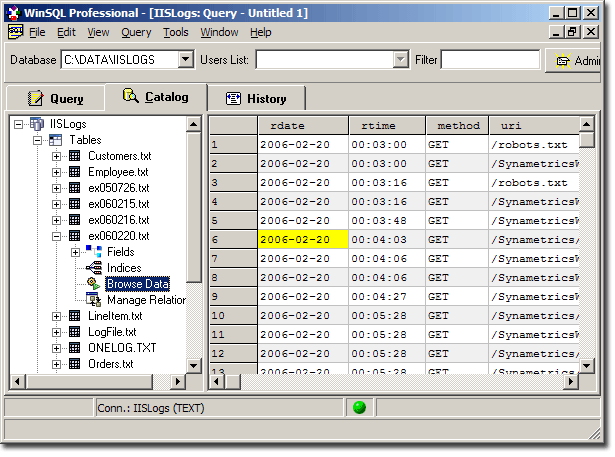This screenshot has width=615, height=457.
Task: Click the Fields node icon
Action: tap(94, 251)
